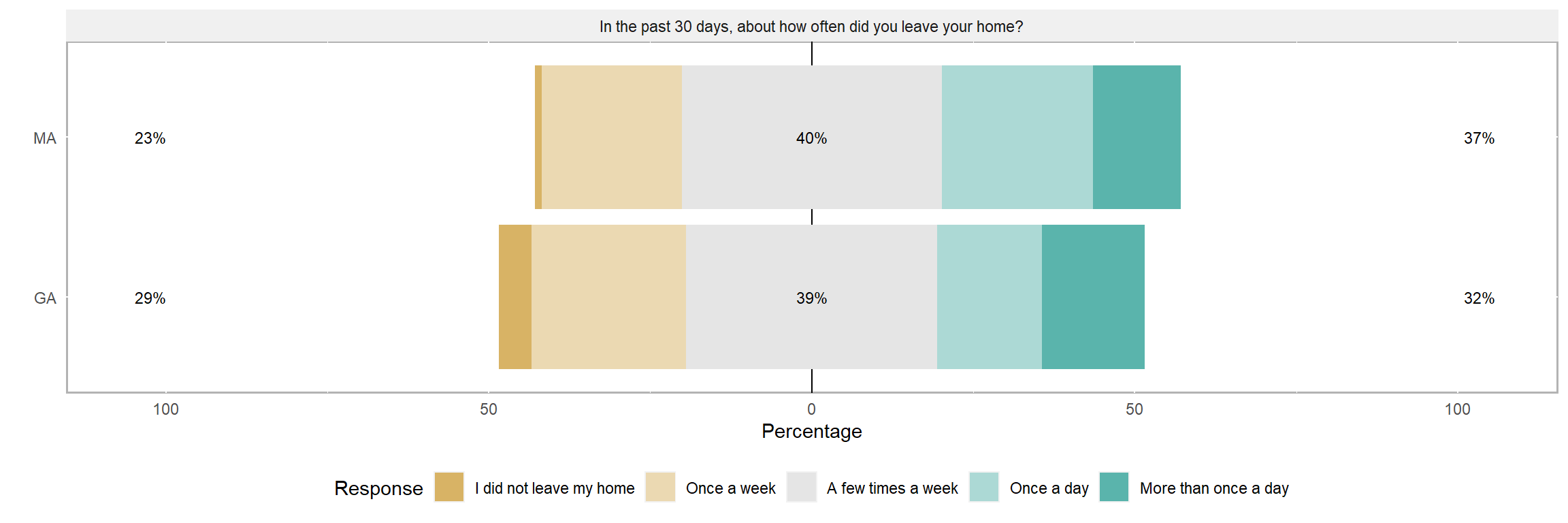Click the 39% label in the GA bar
The image size is (1568, 523).
coord(811,298)
